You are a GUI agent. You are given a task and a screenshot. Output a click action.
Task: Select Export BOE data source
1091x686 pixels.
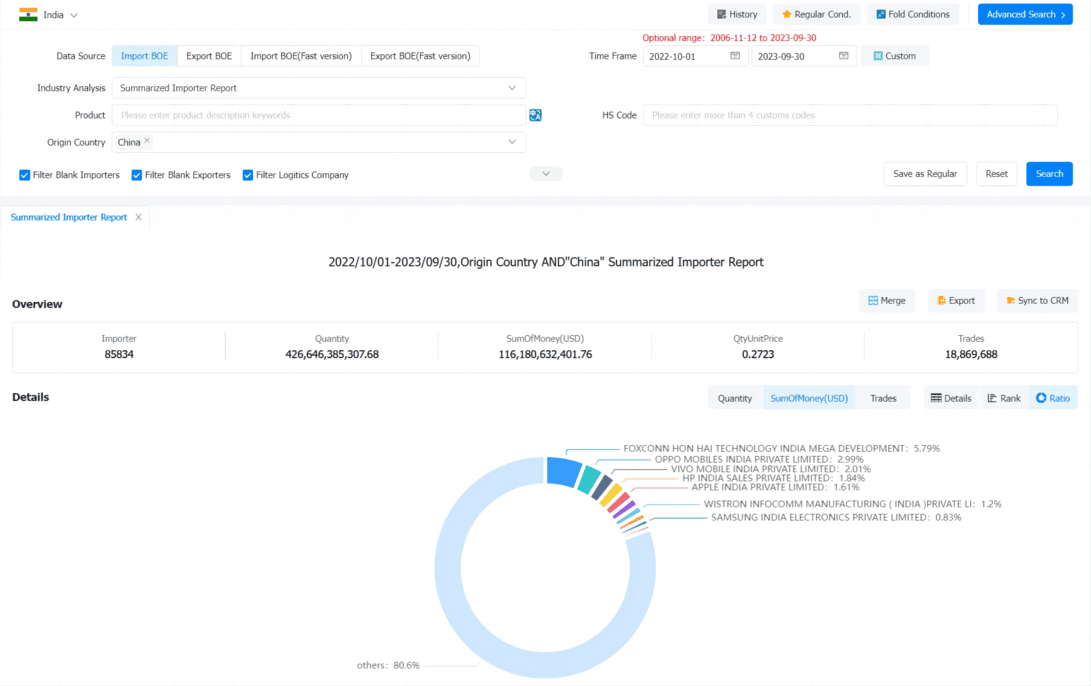209,56
